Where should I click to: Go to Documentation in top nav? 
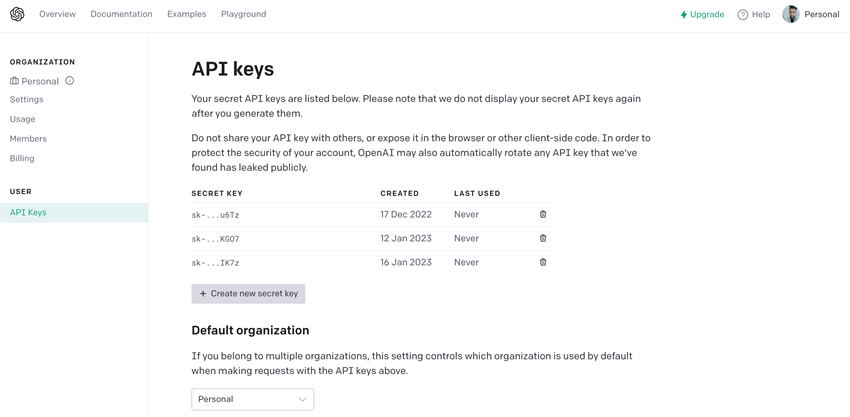[x=121, y=14]
